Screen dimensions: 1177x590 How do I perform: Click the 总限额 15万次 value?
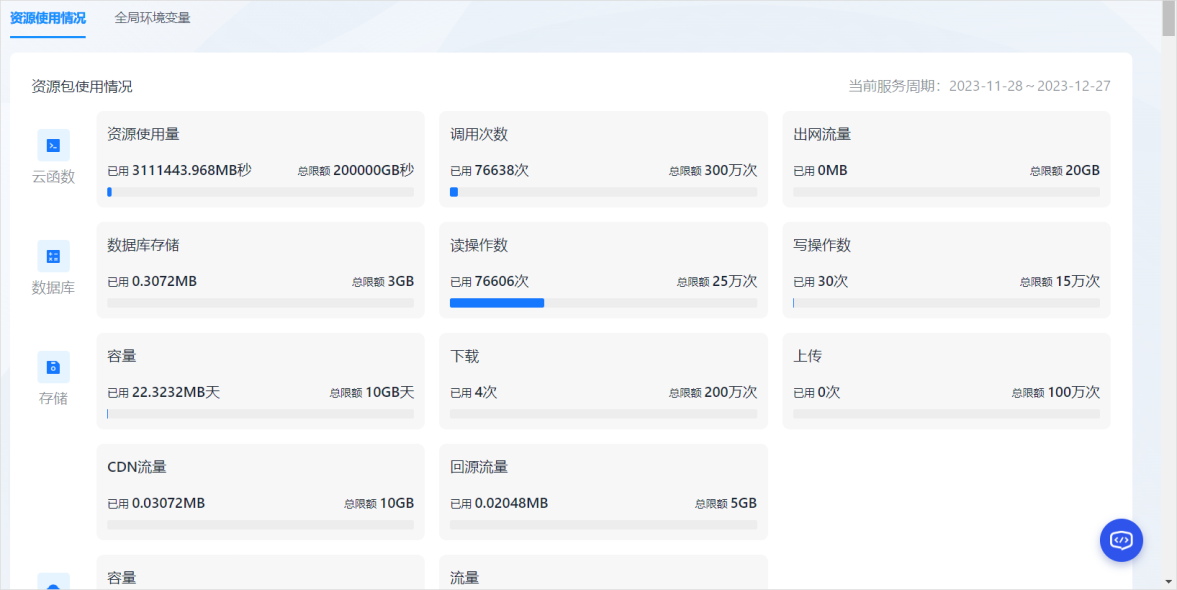pyautogui.click(x=1060, y=281)
